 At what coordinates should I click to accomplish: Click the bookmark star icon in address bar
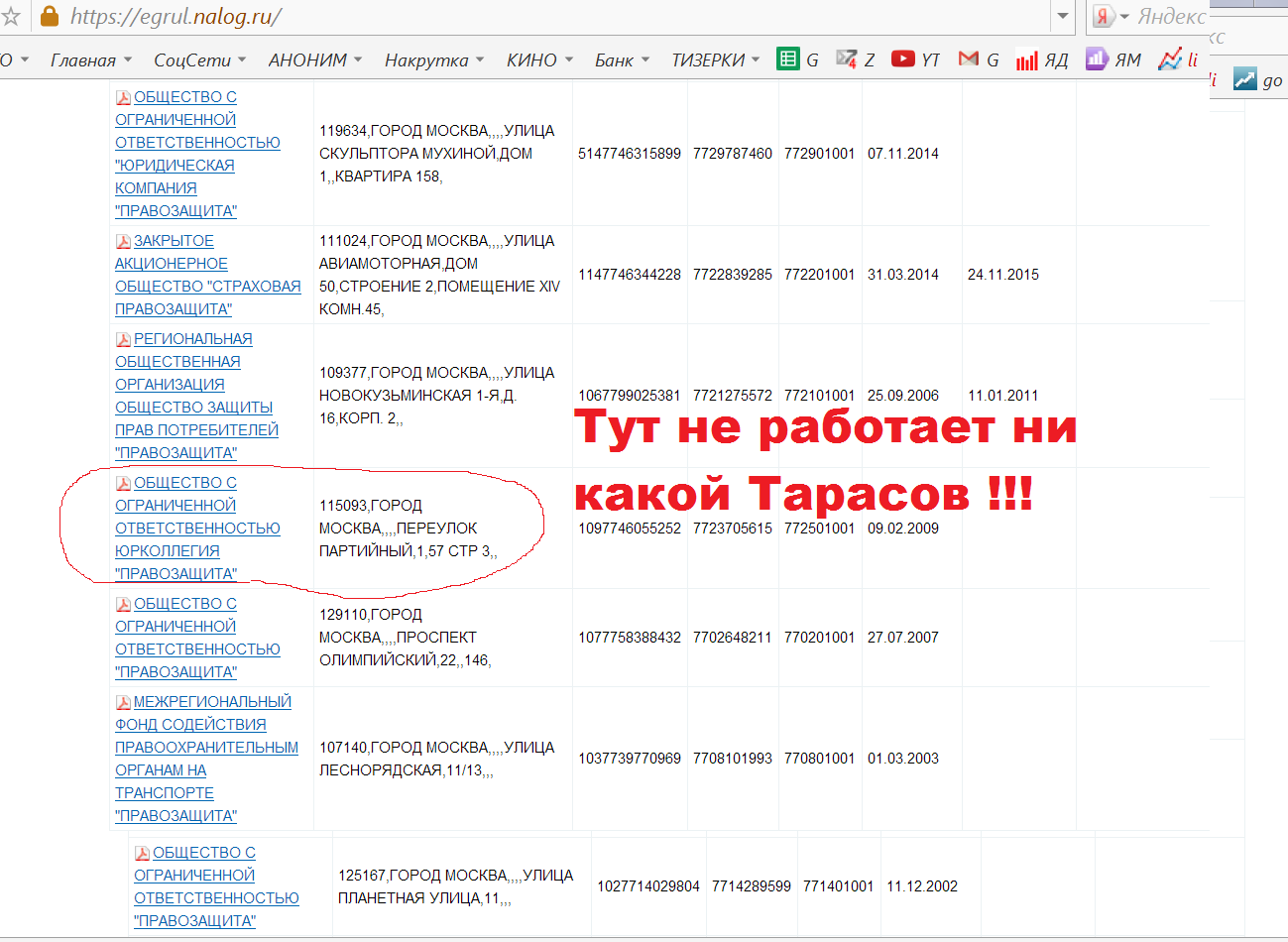point(10,17)
